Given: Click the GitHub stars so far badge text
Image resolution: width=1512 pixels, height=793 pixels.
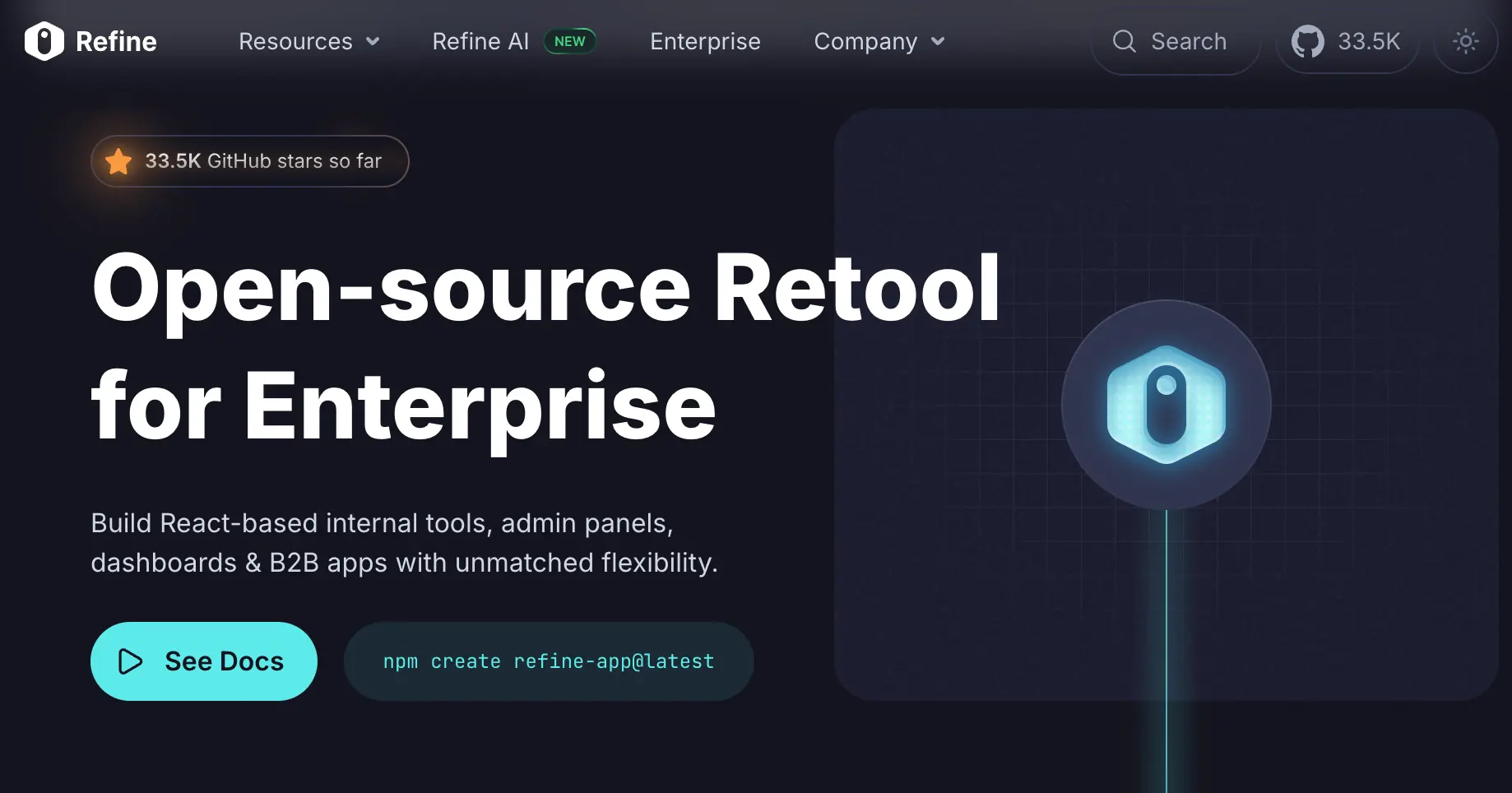Looking at the screenshot, I should point(263,161).
